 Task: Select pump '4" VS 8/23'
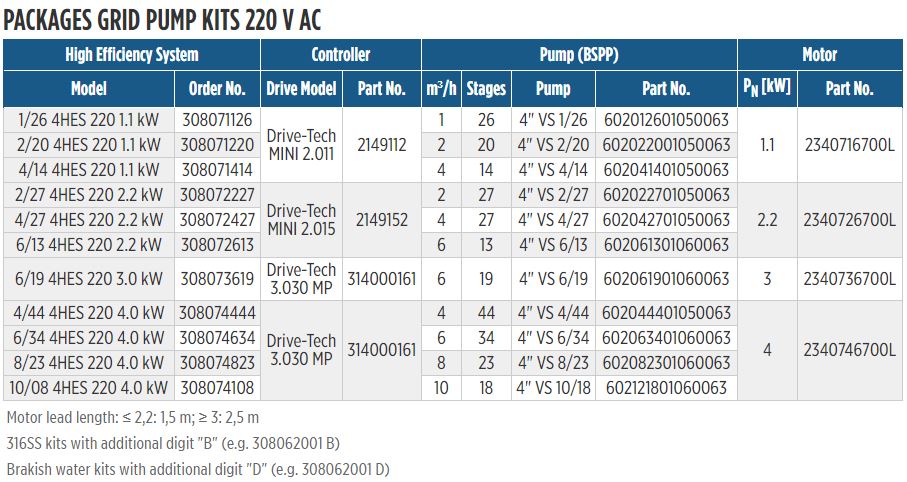click(553, 363)
